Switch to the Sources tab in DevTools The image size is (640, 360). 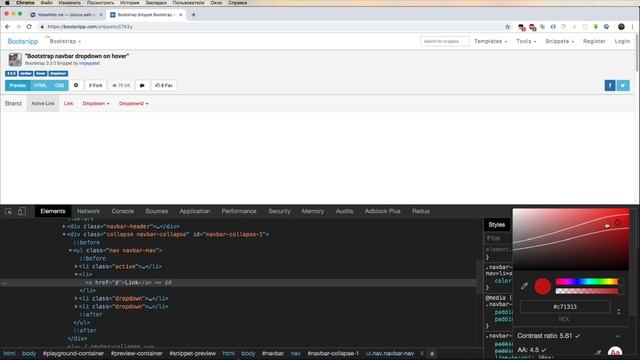pyautogui.click(x=157, y=211)
